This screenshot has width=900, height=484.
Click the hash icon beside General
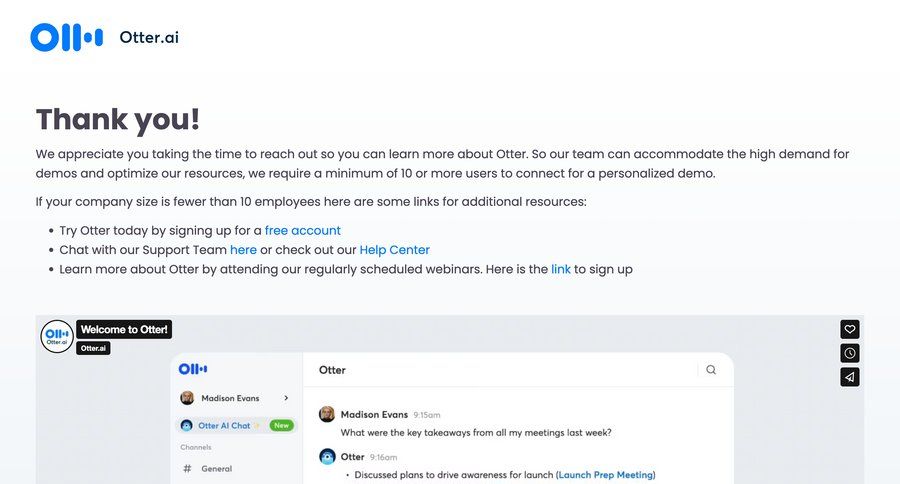(187, 468)
